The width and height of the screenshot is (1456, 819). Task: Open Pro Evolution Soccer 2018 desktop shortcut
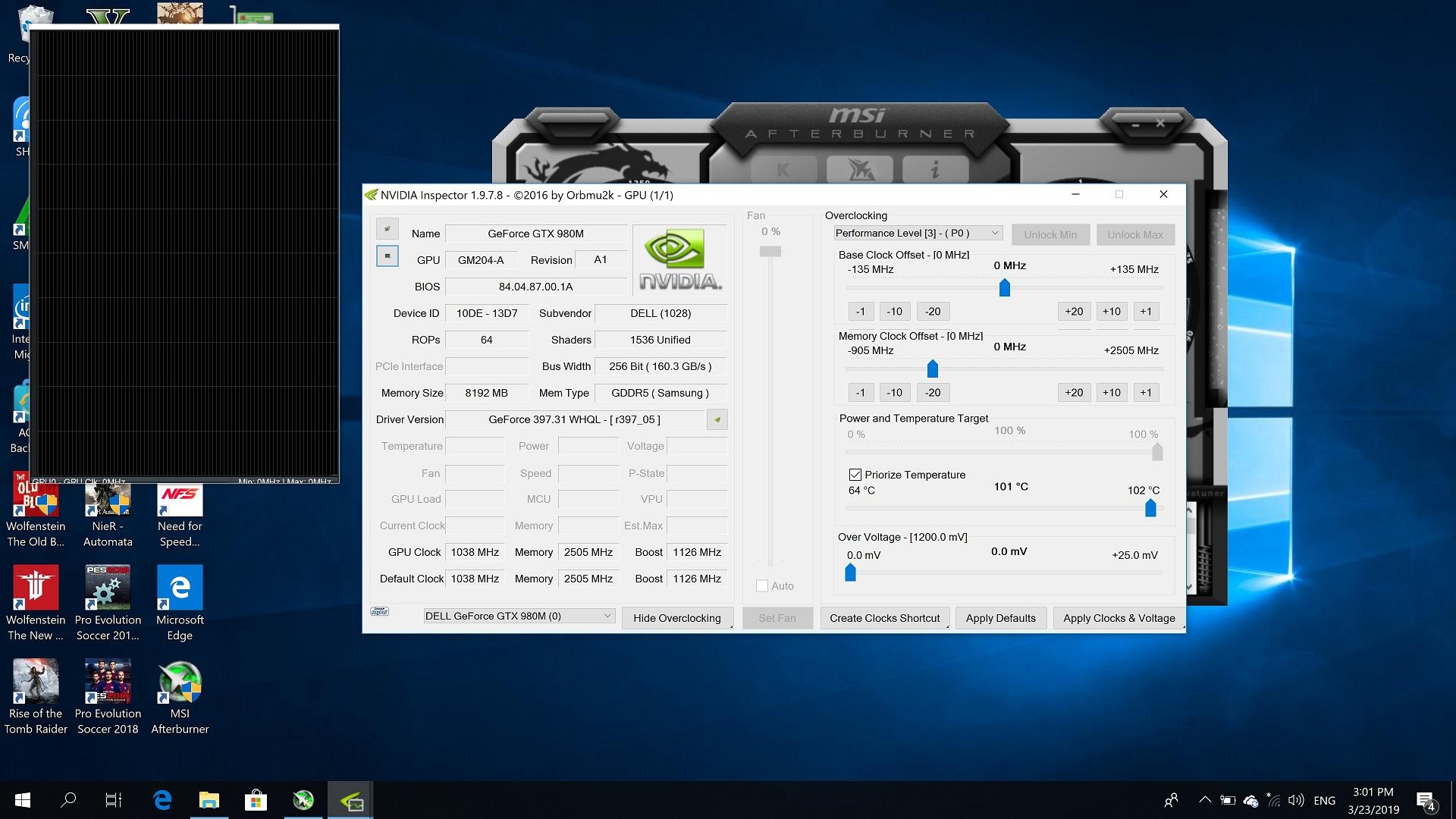pos(108,697)
